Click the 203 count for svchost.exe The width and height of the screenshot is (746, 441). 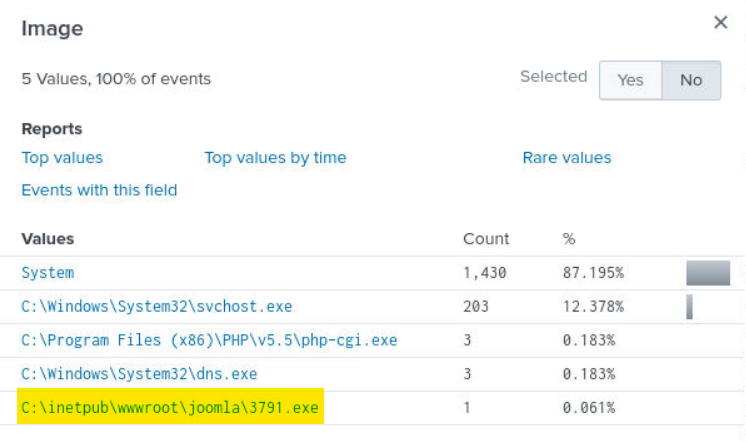click(476, 306)
